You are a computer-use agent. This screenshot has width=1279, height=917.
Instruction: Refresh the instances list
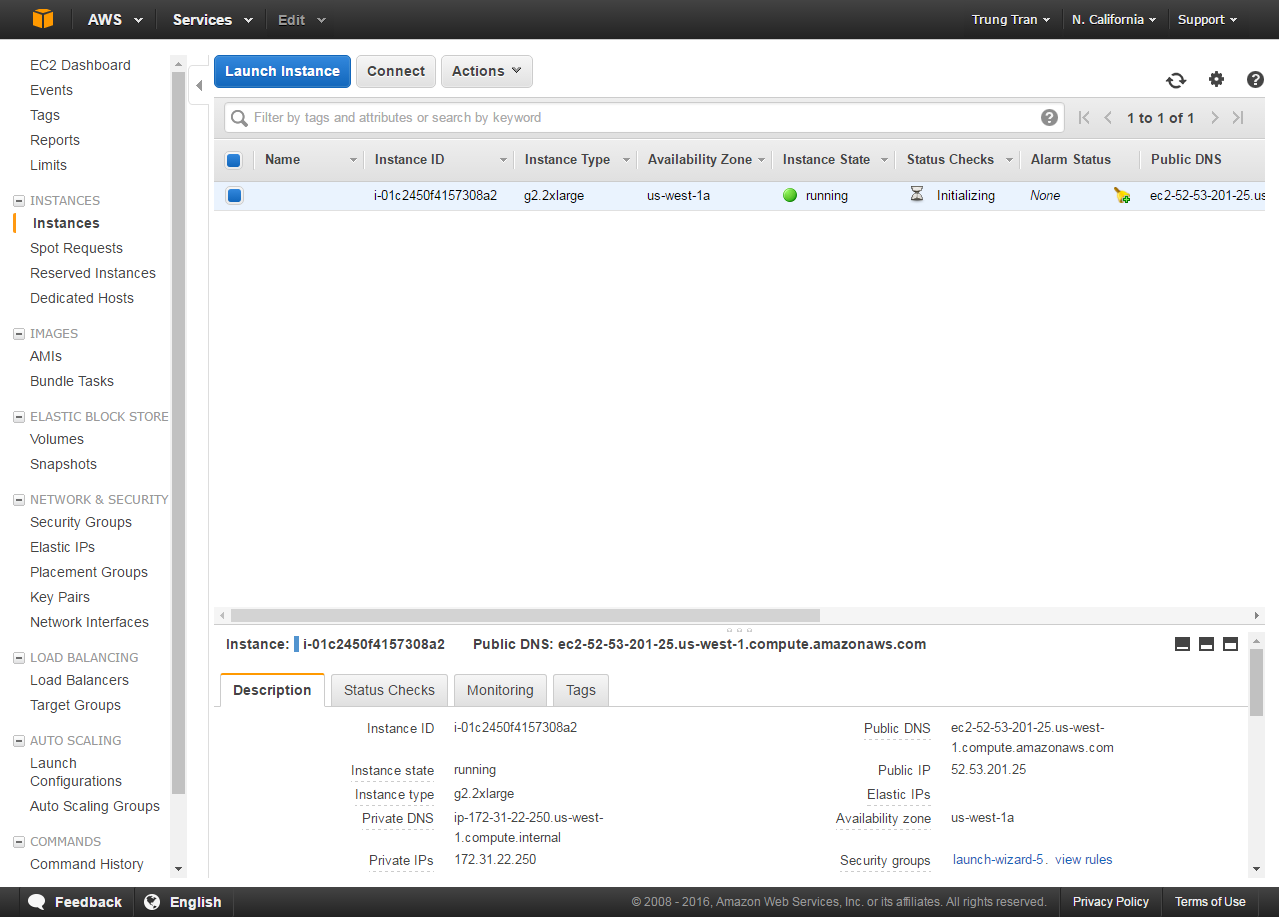tap(1176, 80)
